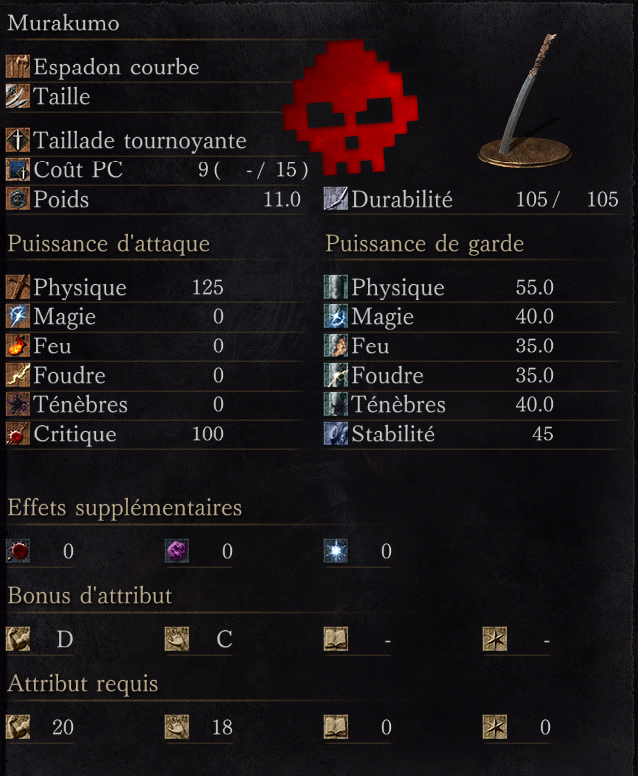The image size is (638, 776).
Task: Click the Puissance de garde heading
Action: point(425,244)
